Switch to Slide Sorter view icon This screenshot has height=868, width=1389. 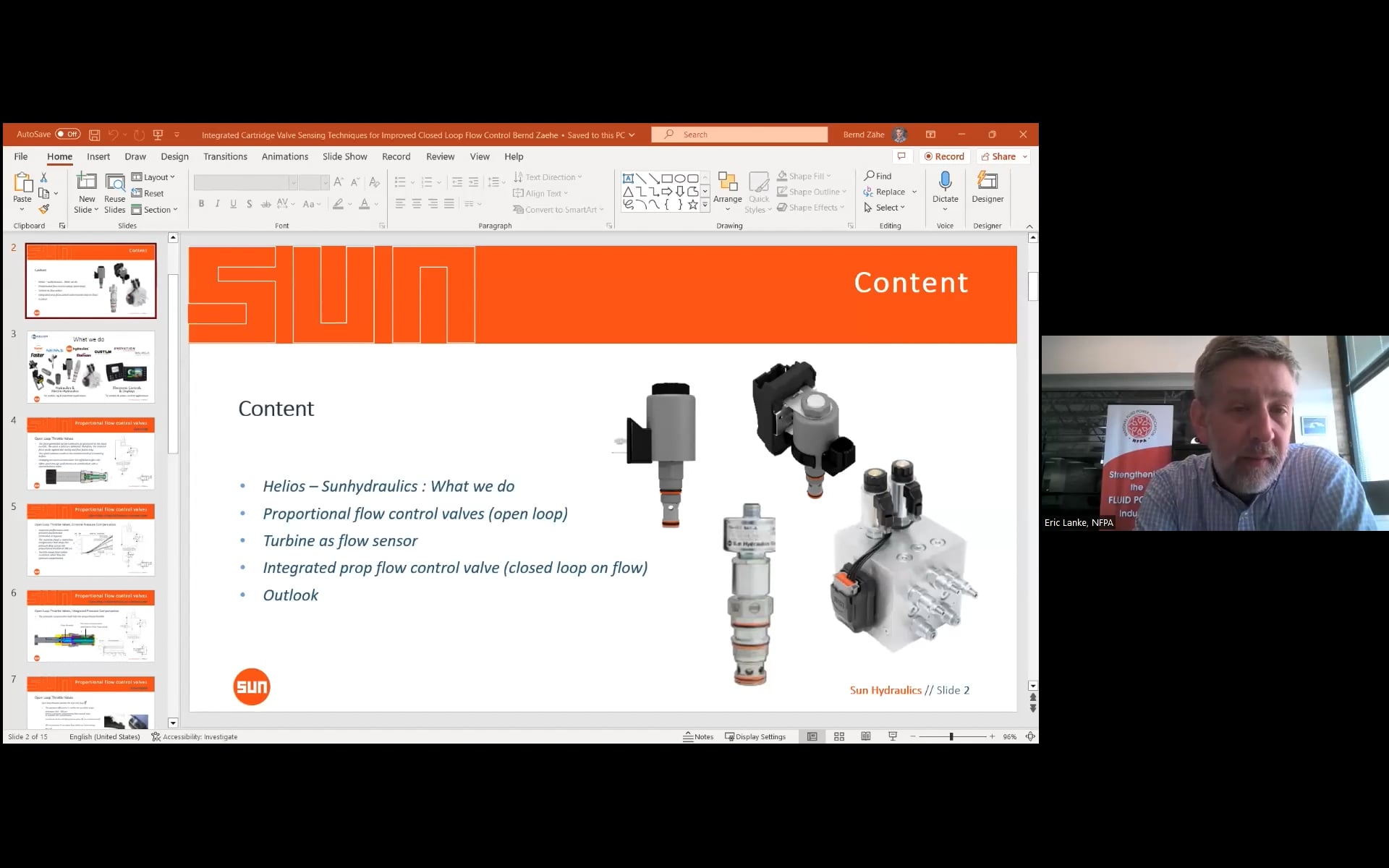coord(839,736)
